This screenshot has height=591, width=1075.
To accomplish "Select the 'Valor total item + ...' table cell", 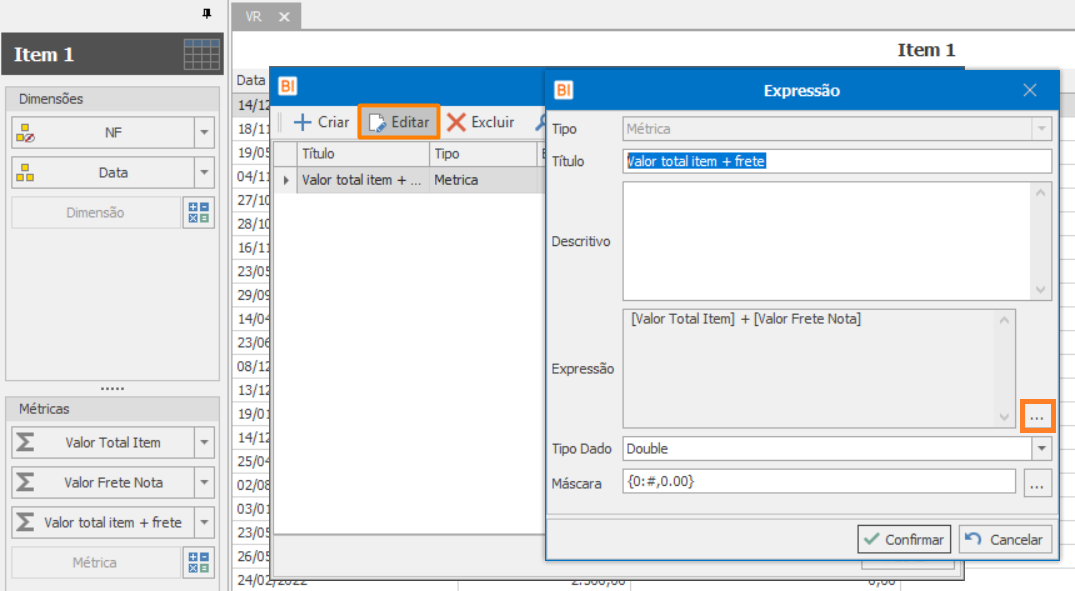I will [363, 180].
